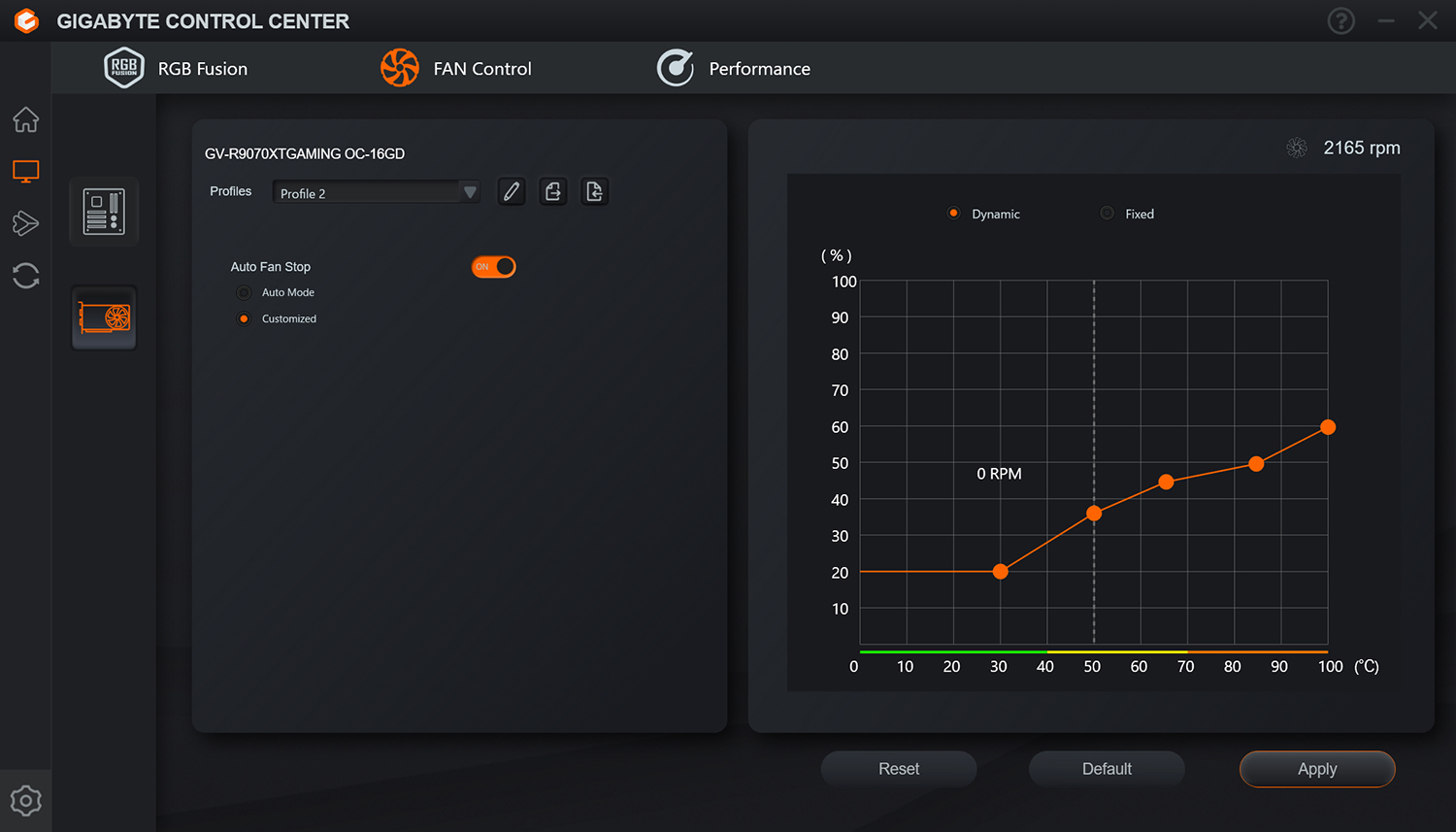Select the fan curve point near 85°C
The height and width of the screenshot is (832, 1456).
click(1256, 464)
